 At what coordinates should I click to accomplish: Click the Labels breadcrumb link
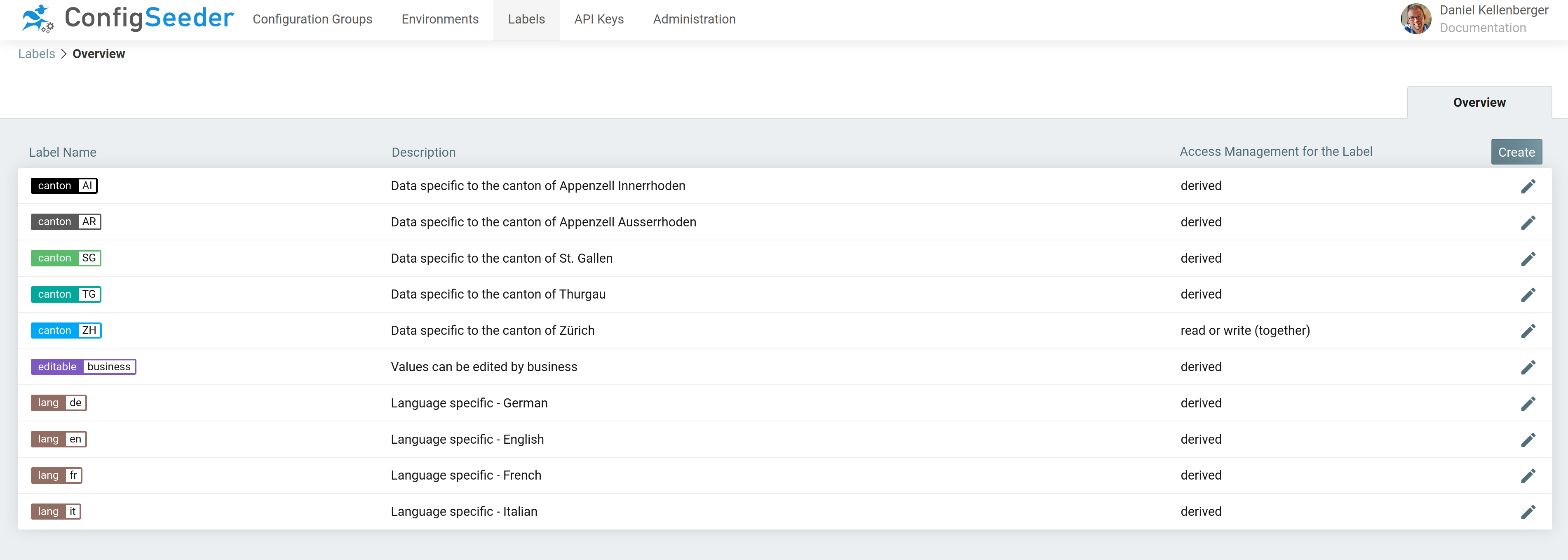tap(37, 54)
